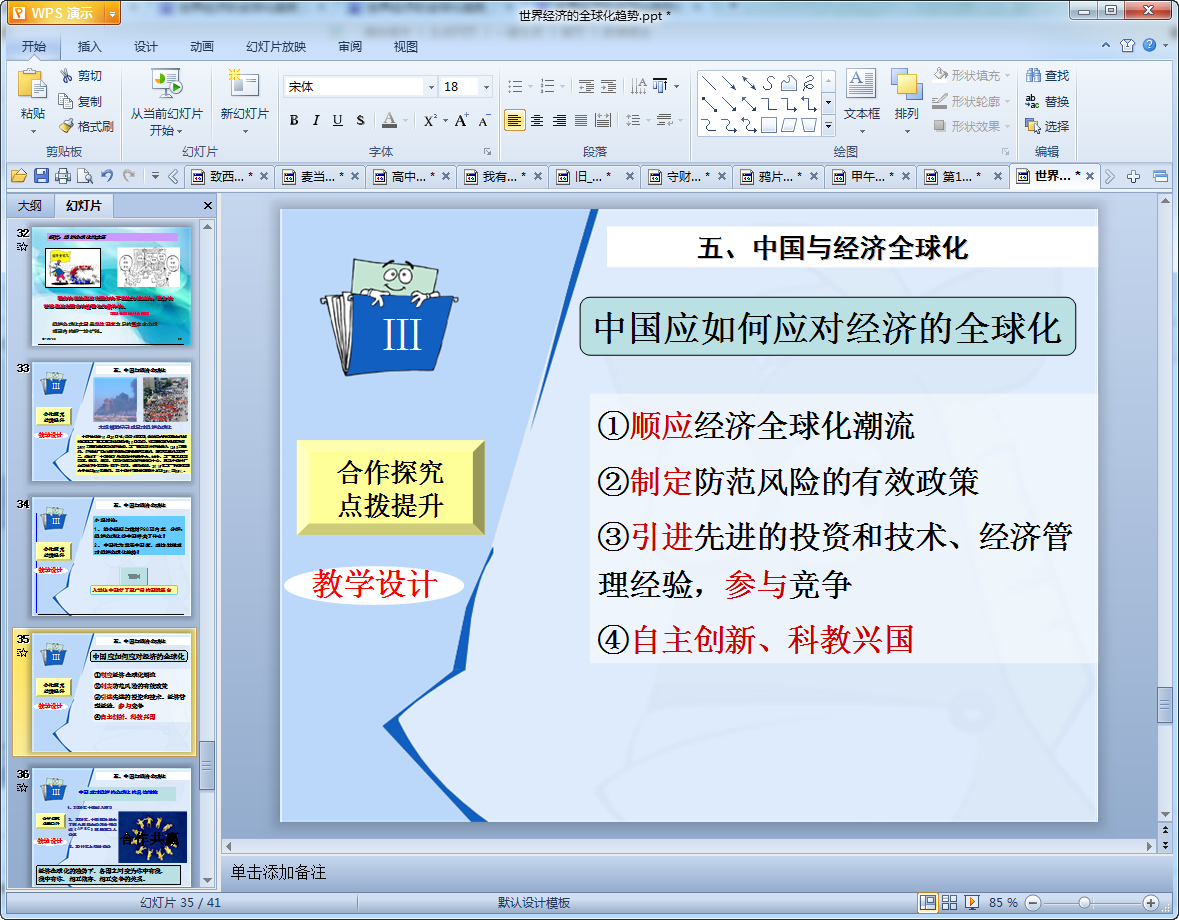
Task: Open the Design (设计) ribbon tab
Action: [x=146, y=47]
